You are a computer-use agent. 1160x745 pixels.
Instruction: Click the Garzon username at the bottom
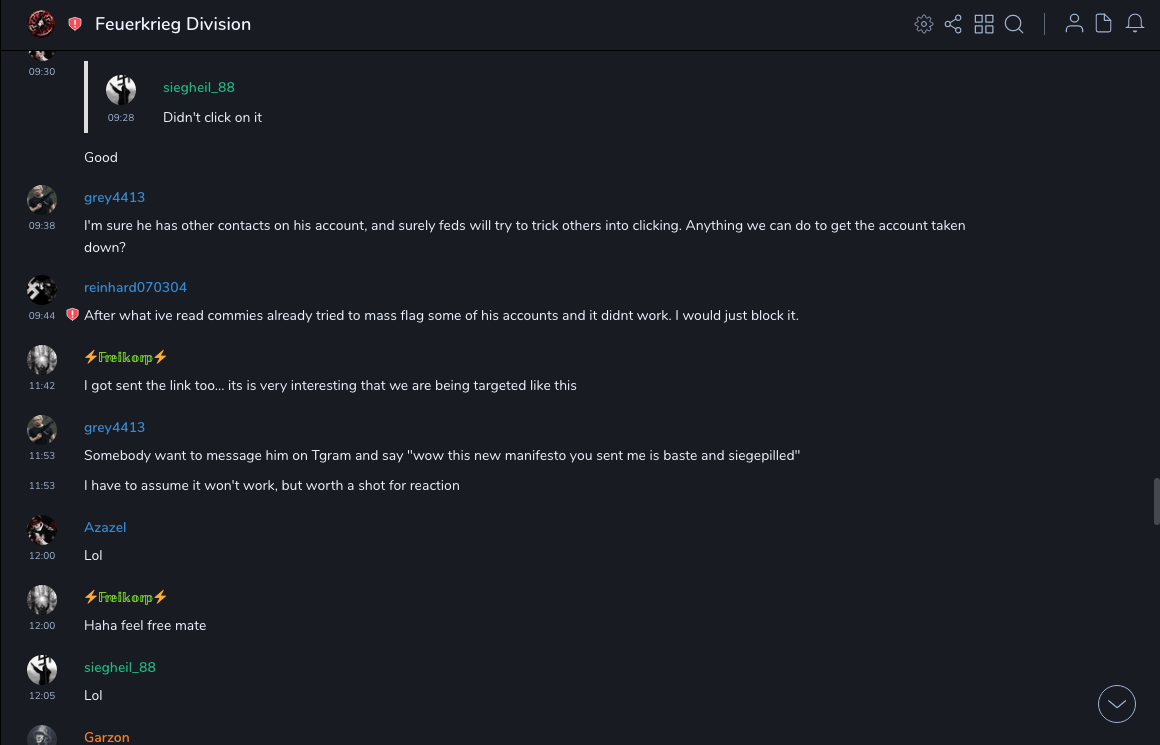107,737
